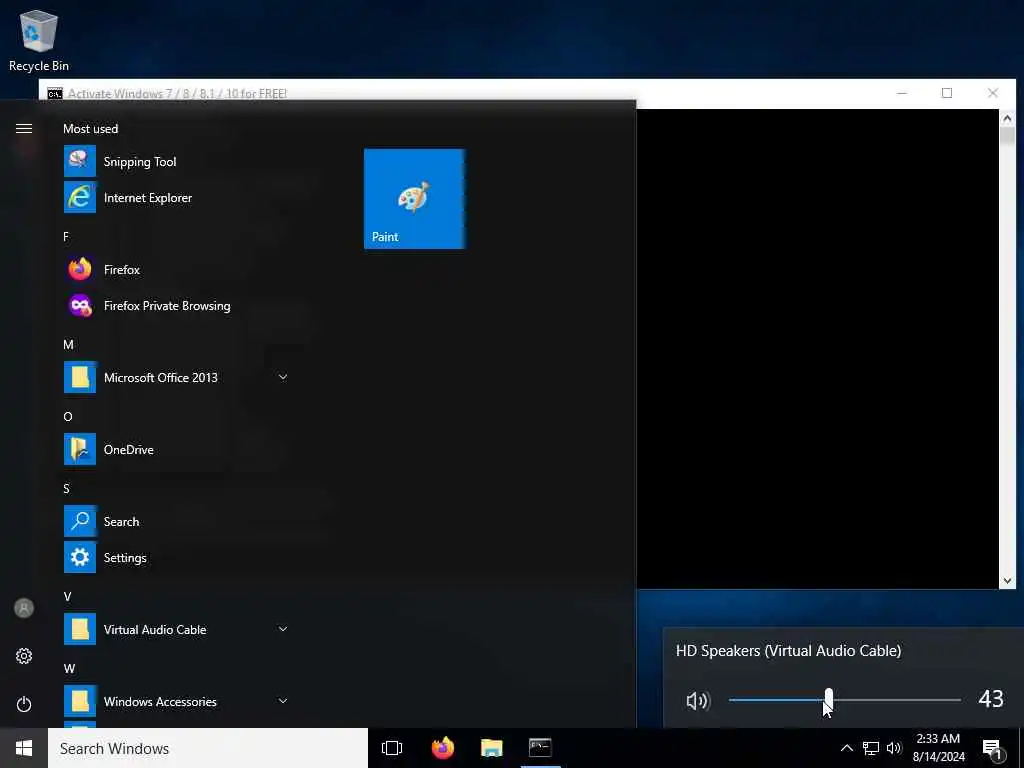The width and height of the screenshot is (1024, 768).
Task: Click the letter V group header
Action: coord(67,596)
